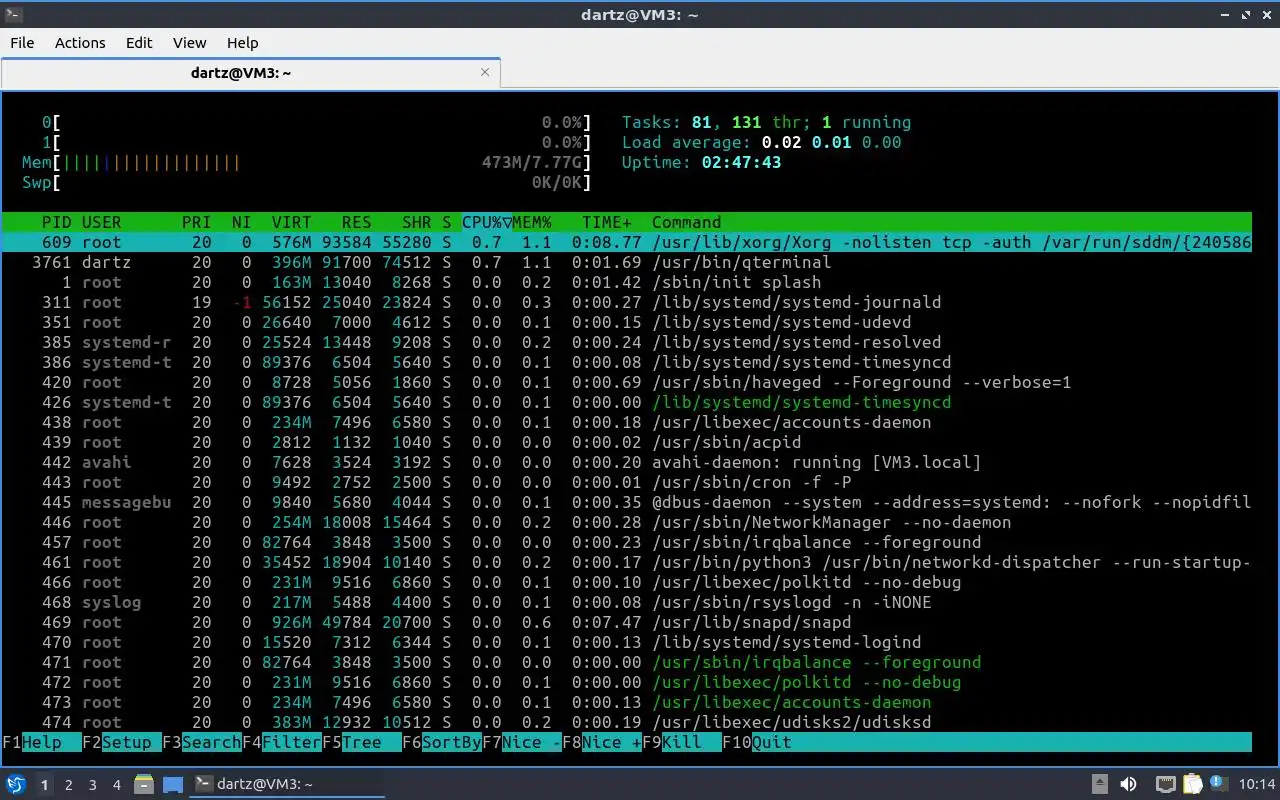
Task: Open the Help menu
Action: coord(242,43)
